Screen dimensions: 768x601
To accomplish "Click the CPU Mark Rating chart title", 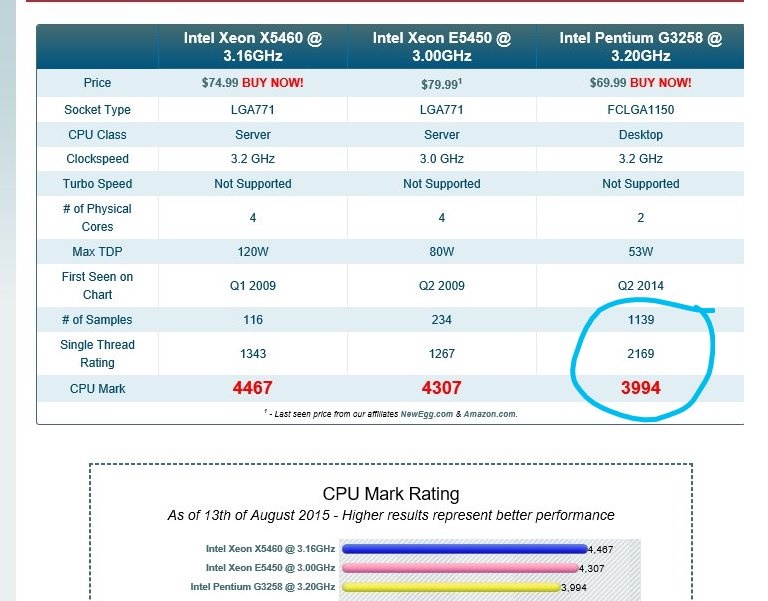I will point(391,494).
